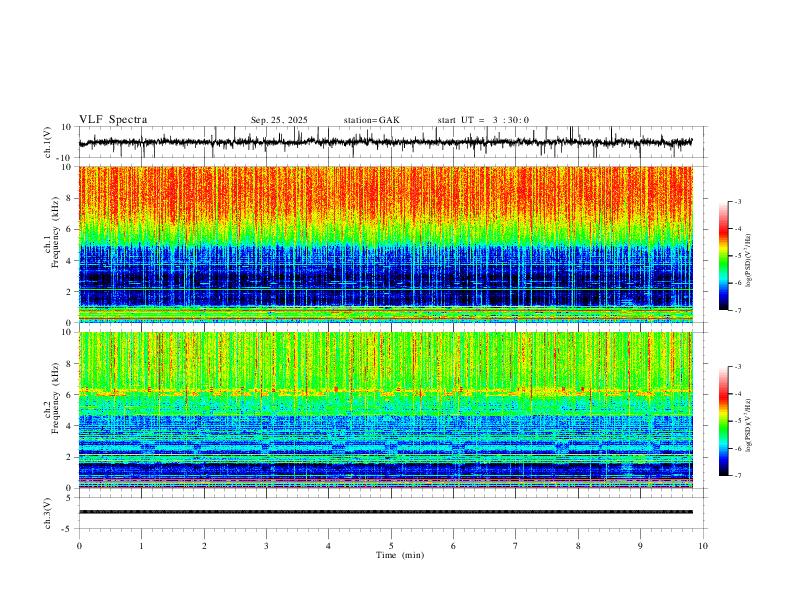Click the "Time (min)" axis title
The height and width of the screenshot is (612, 792).
click(400, 555)
